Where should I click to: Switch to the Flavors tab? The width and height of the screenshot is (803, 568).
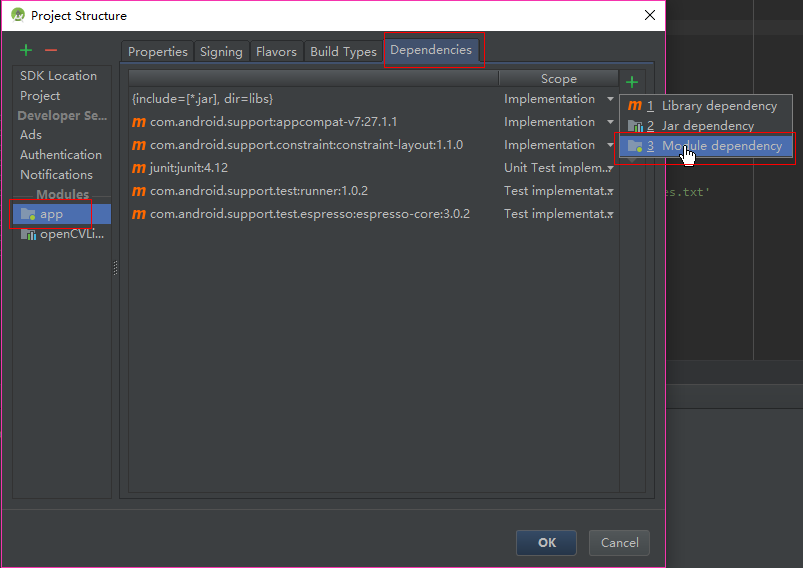tap(277, 52)
